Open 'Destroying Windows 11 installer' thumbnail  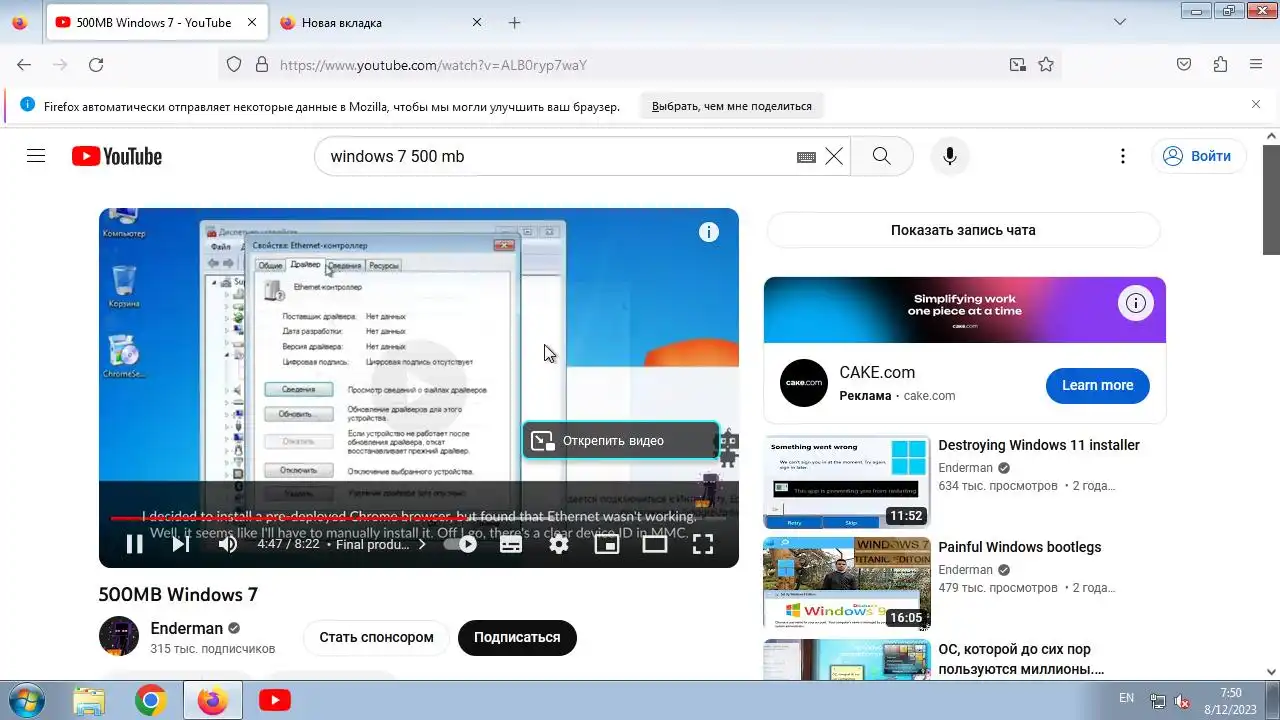(x=847, y=482)
